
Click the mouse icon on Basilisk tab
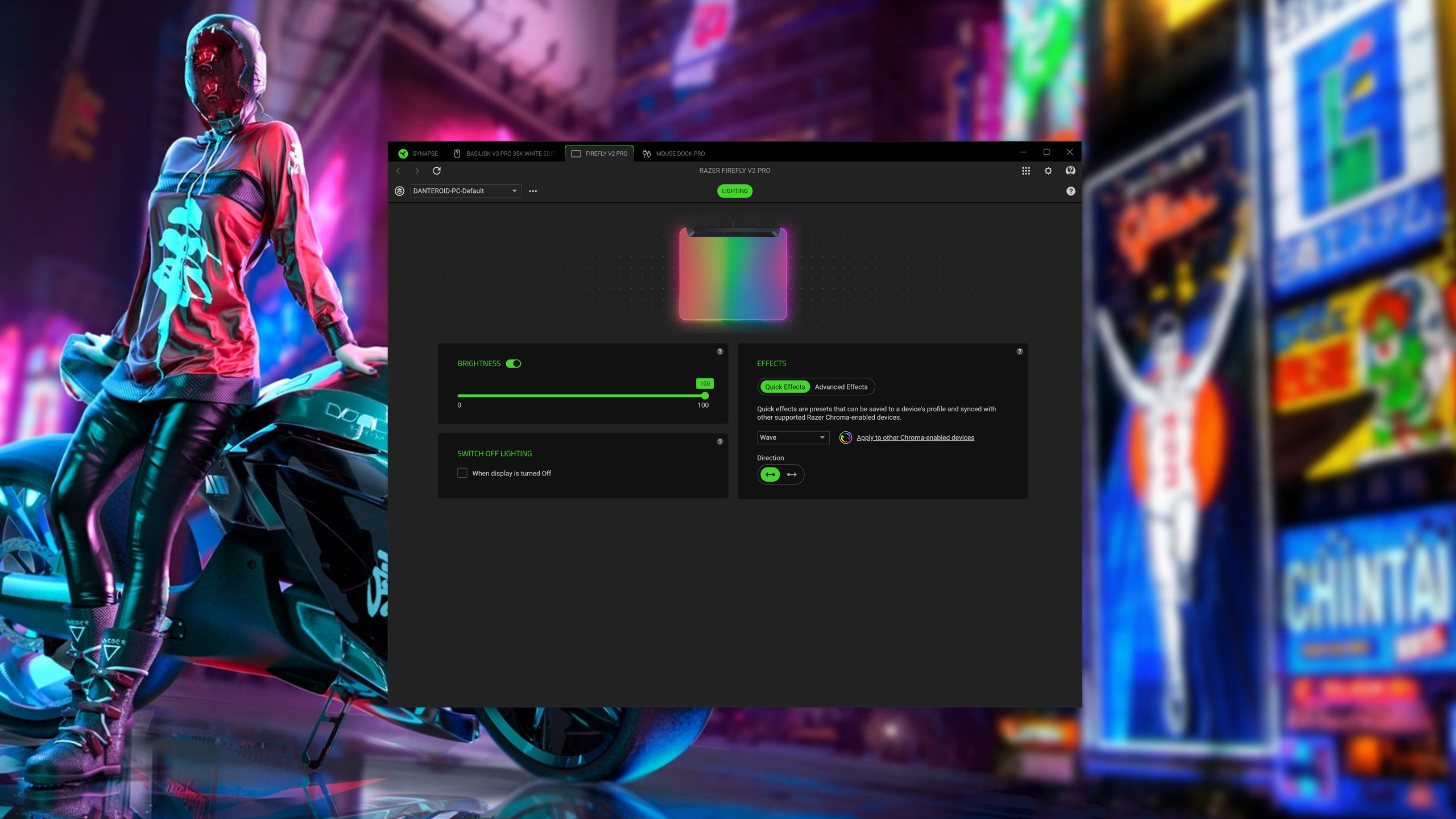[457, 154]
